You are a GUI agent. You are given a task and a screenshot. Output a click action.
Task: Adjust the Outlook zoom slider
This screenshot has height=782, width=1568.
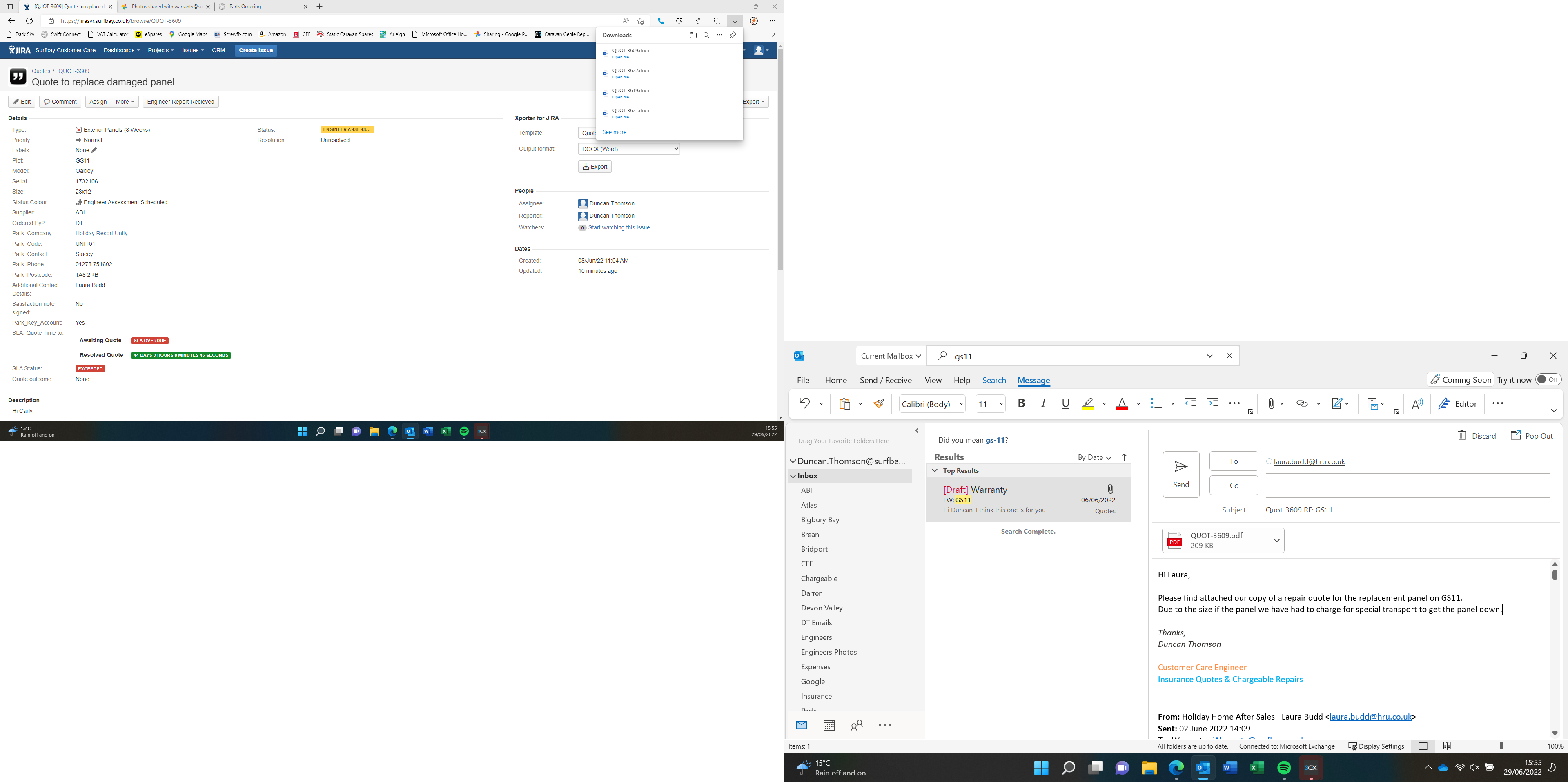pos(1501,746)
